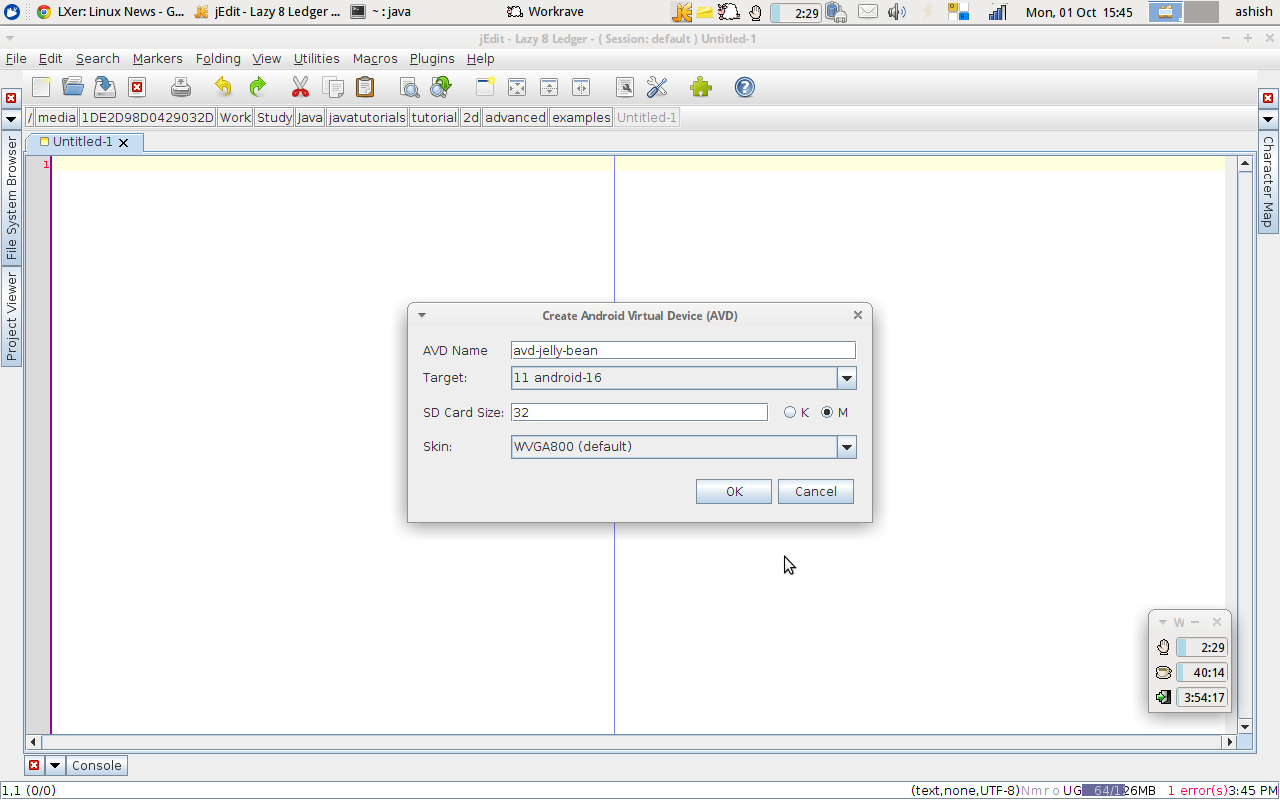
Task: Cancel the Create AVD dialog
Action: point(815,491)
